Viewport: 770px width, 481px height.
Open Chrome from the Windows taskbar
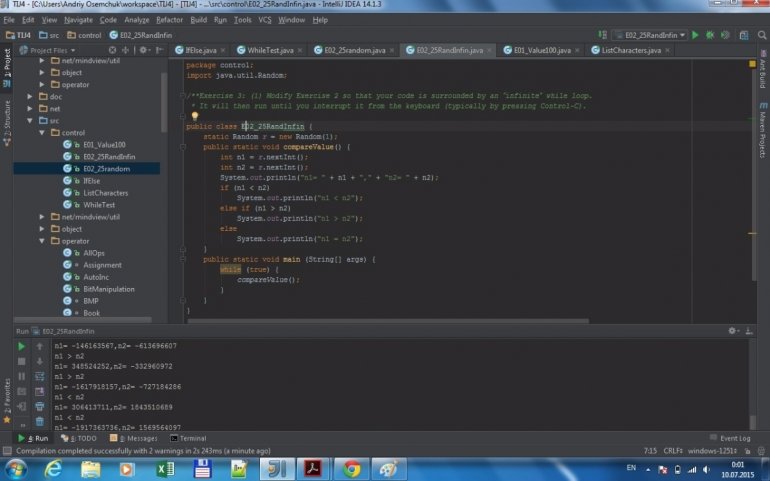click(x=351, y=468)
